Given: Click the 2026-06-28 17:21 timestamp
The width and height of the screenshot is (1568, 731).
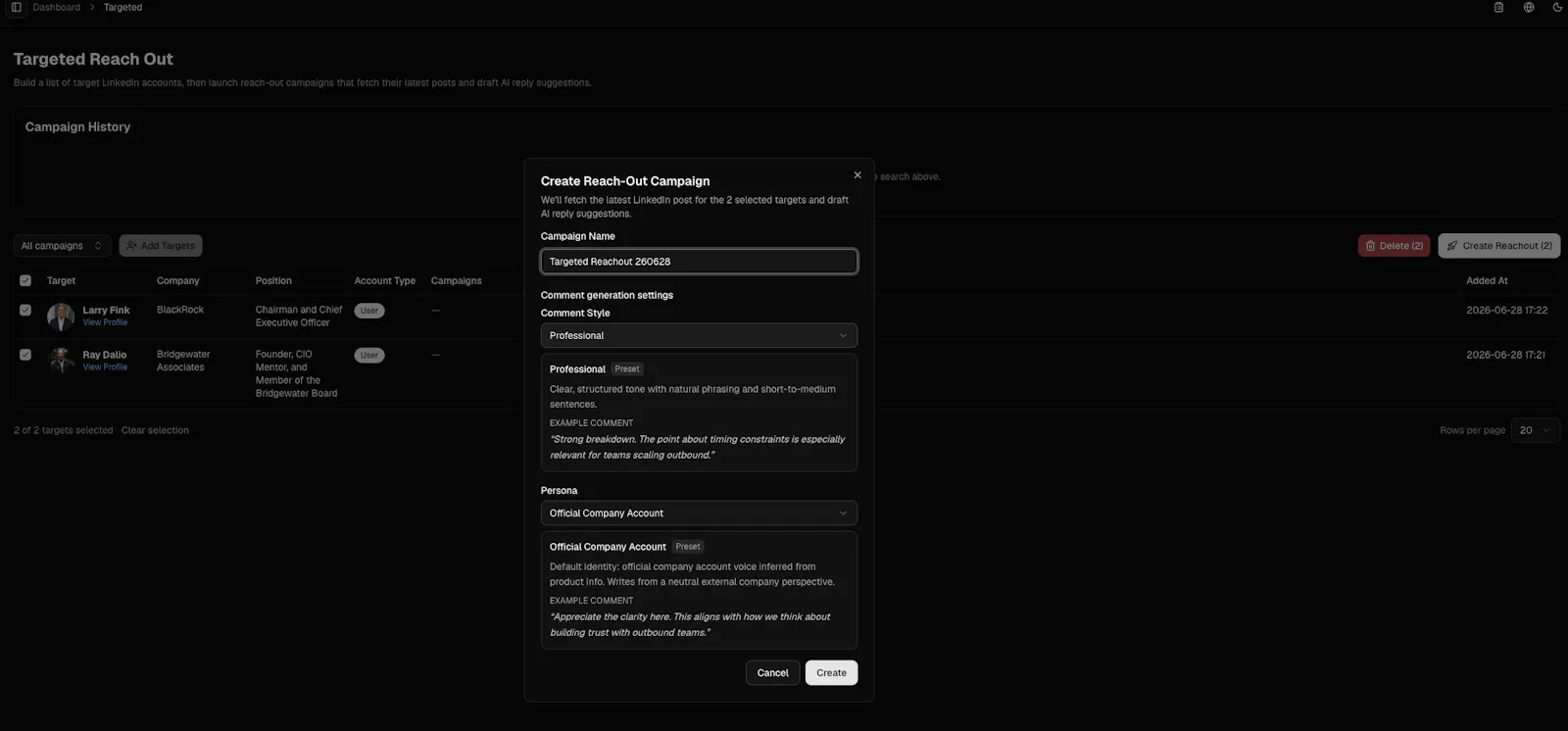Looking at the screenshot, I should [x=1505, y=355].
